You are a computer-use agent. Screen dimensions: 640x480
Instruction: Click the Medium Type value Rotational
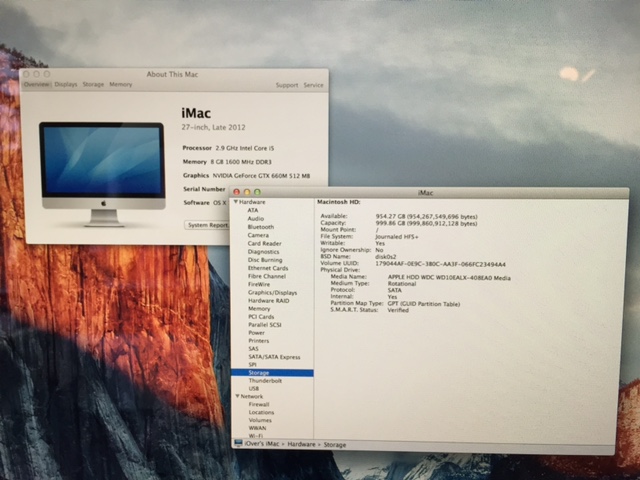(x=402, y=284)
